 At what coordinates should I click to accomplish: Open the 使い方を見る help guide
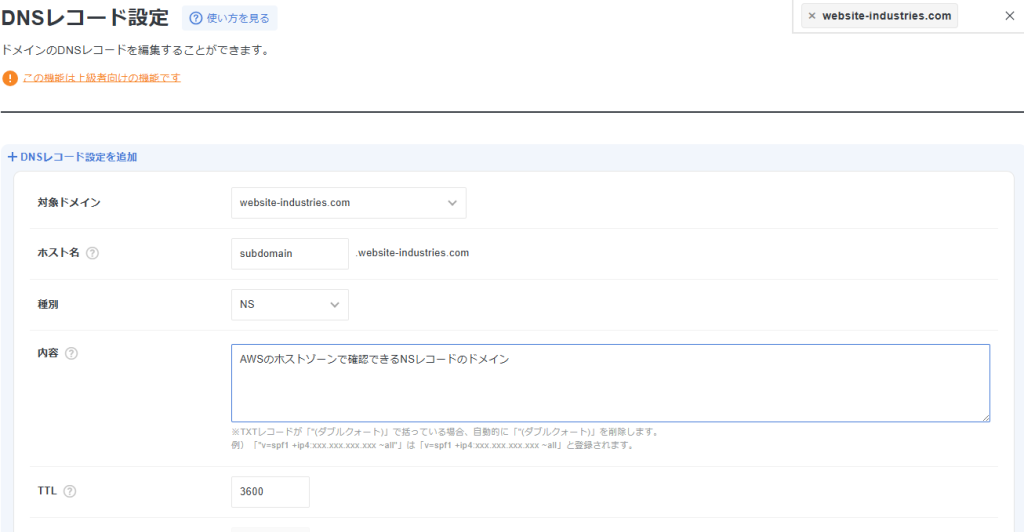pos(230,18)
